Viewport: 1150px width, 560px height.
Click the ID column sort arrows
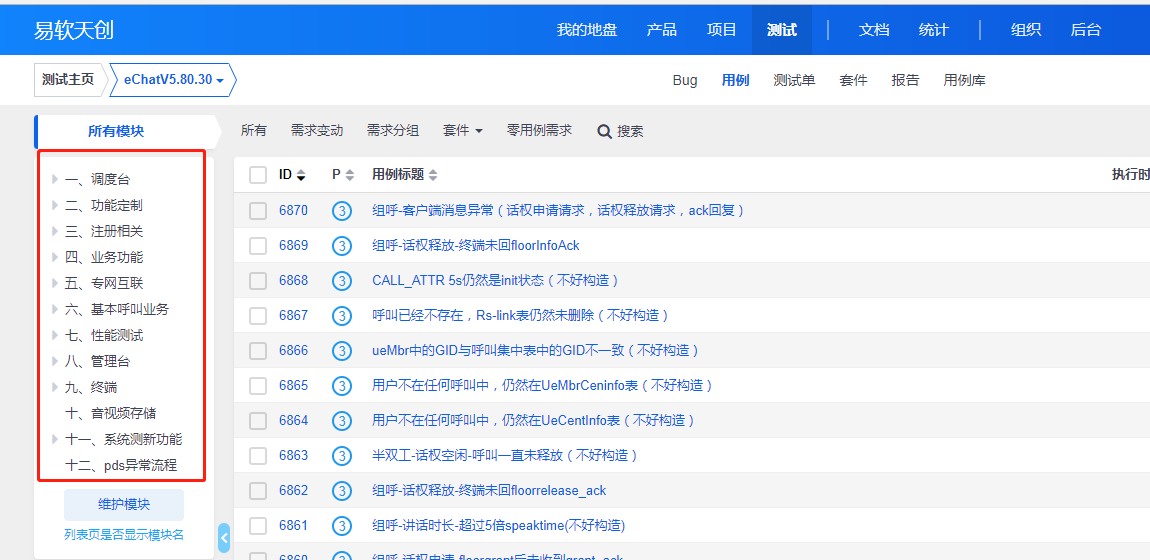tap(301, 175)
